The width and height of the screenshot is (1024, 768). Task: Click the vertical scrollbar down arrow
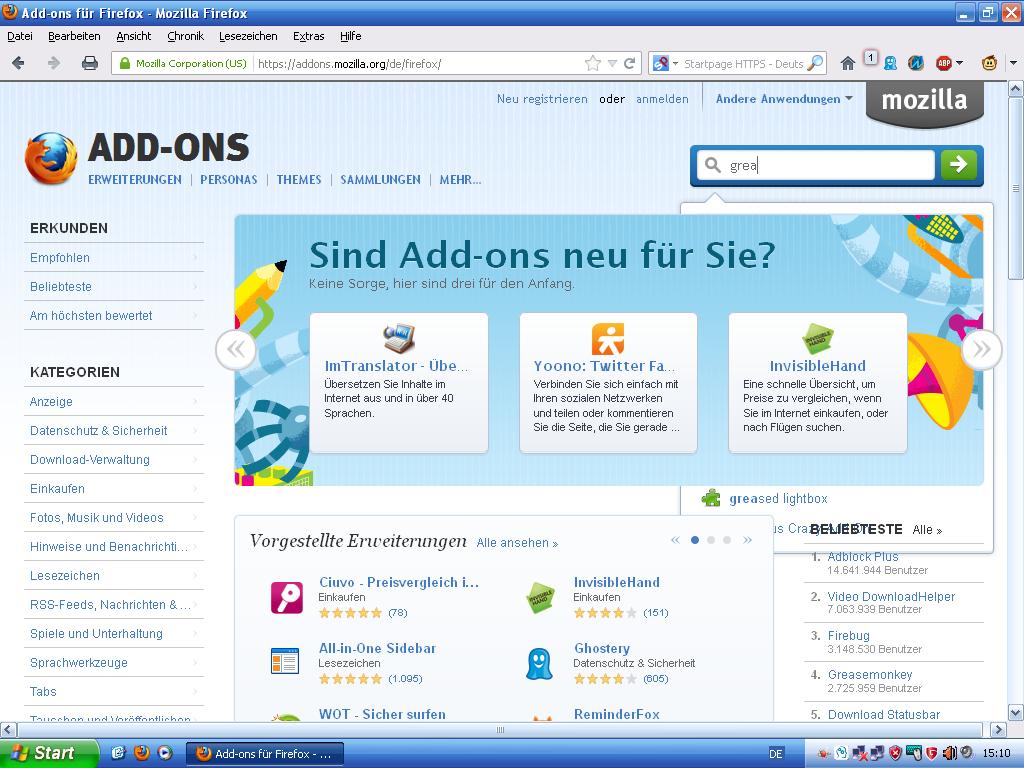pos(1016,712)
